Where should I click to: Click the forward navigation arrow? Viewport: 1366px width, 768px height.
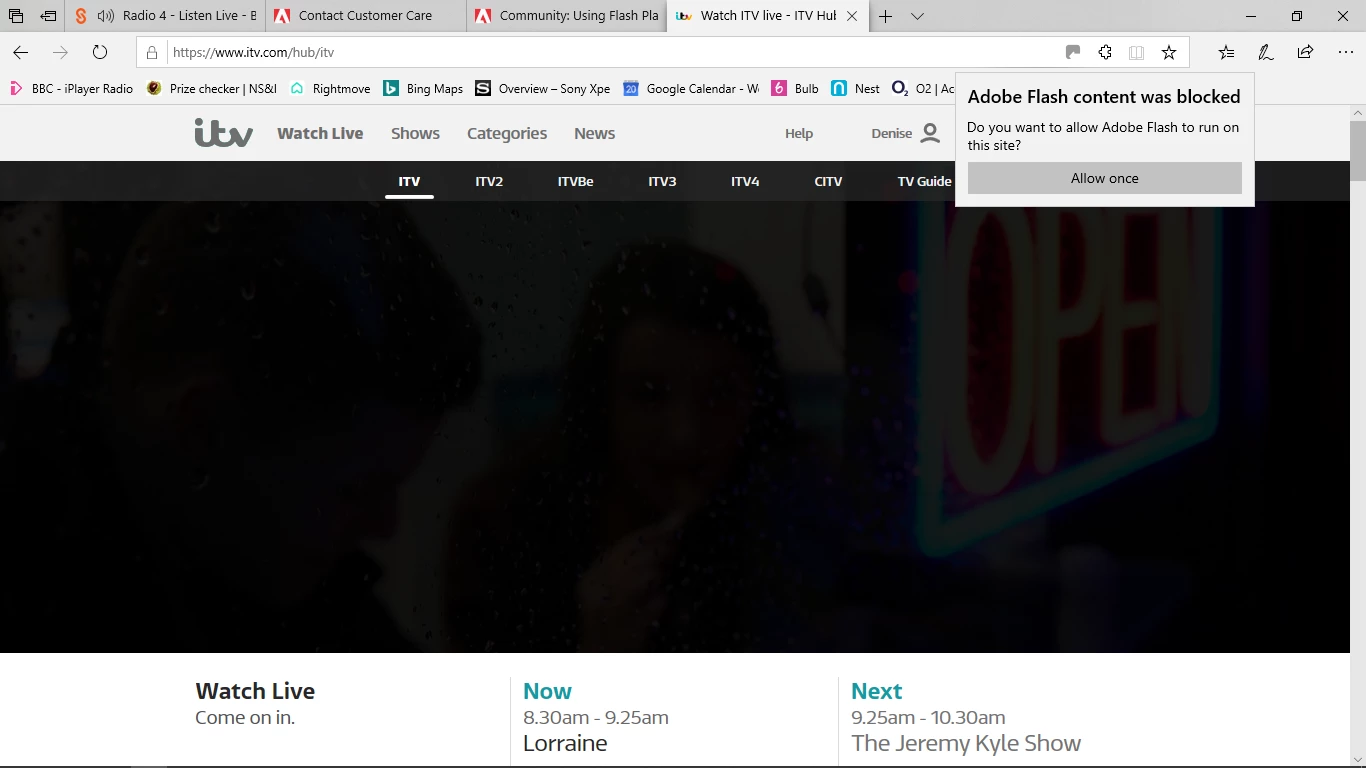pyautogui.click(x=60, y=52)
